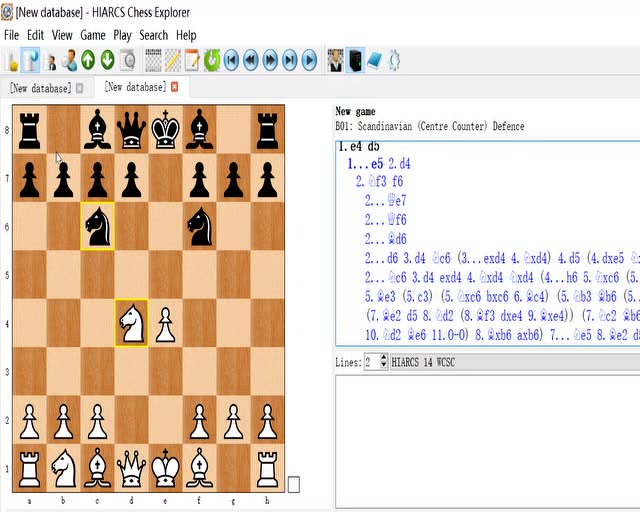Image resolution: width=640 pixels, height=512 pixels.
Task: Open the blue opening book icon
Action: (374, 60)
